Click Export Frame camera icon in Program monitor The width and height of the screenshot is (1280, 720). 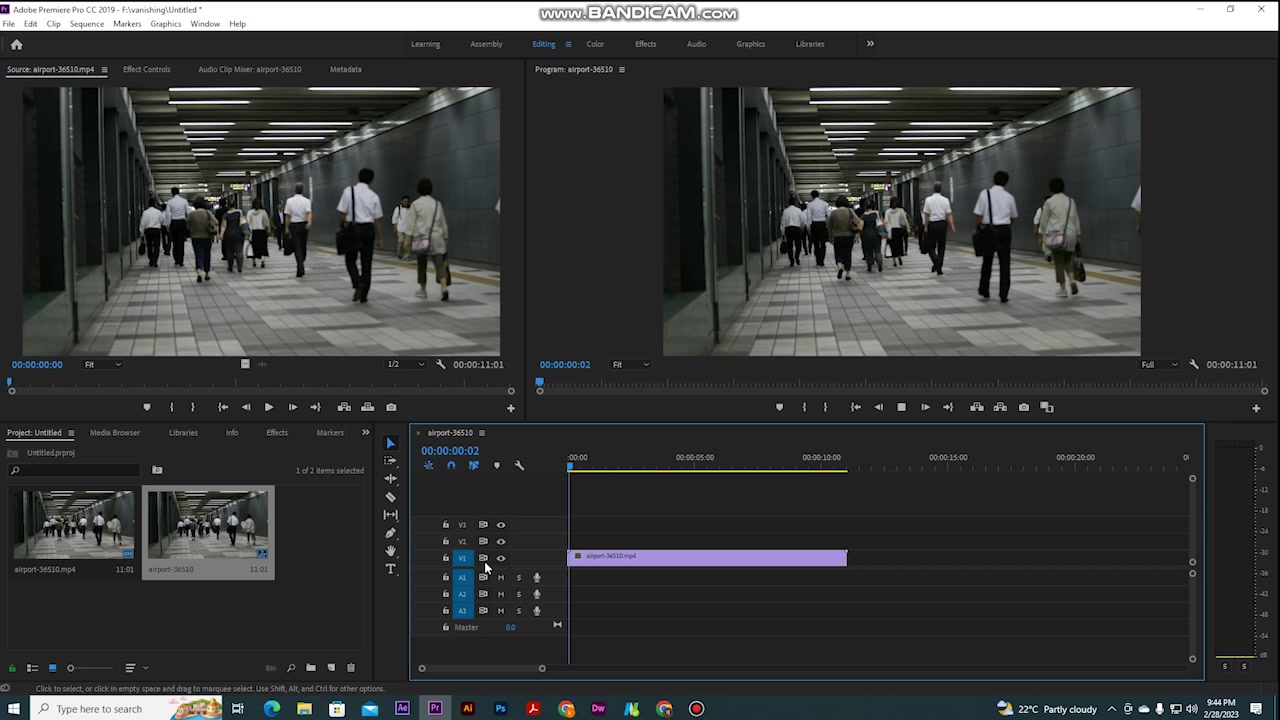tap(1024, 407)
